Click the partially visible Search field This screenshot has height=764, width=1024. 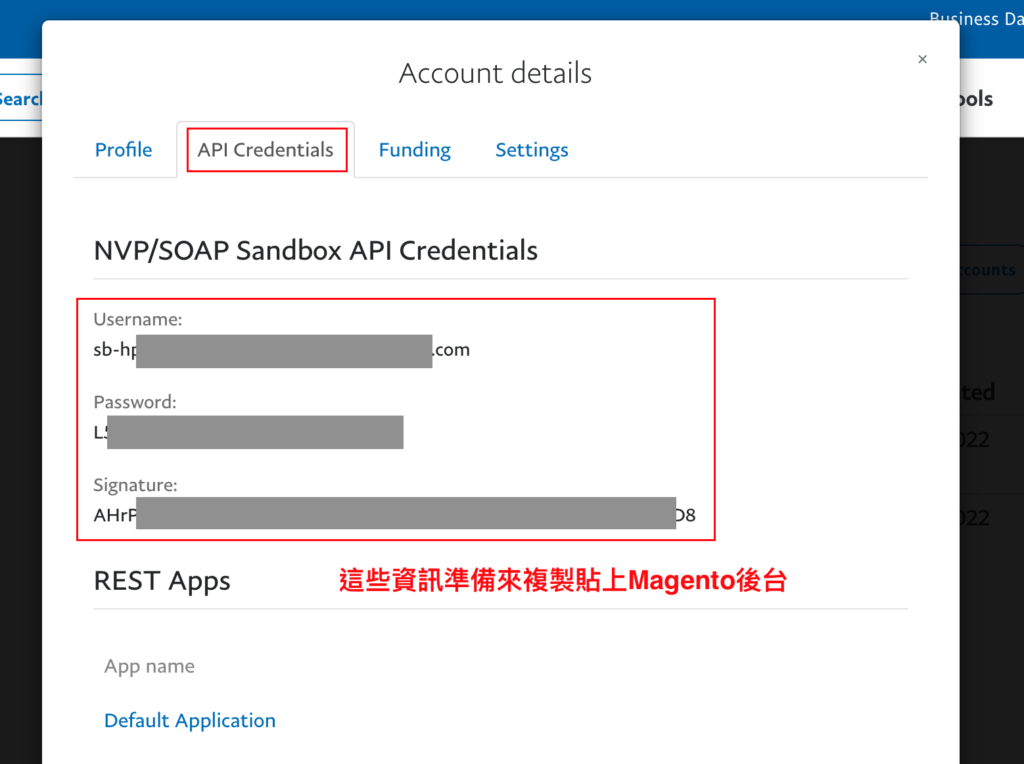click(x=21, y=99)
